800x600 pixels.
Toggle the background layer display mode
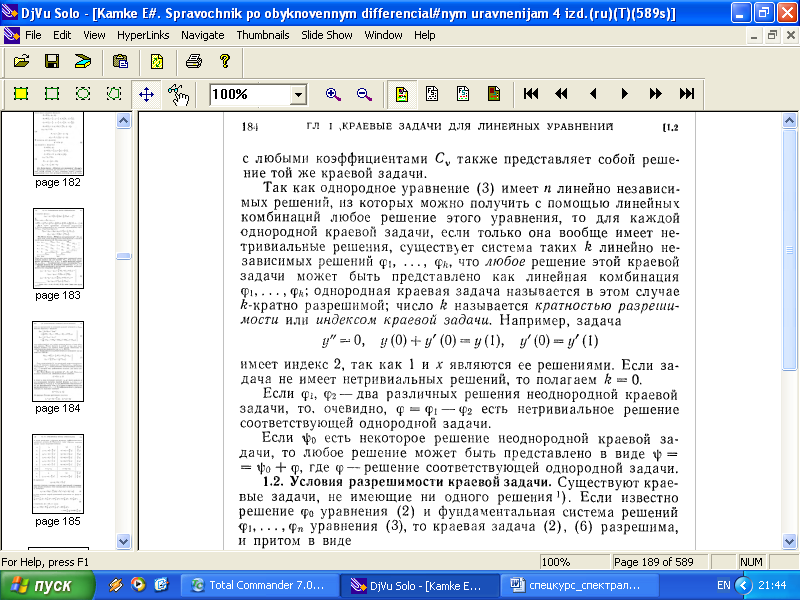[494, 94]
